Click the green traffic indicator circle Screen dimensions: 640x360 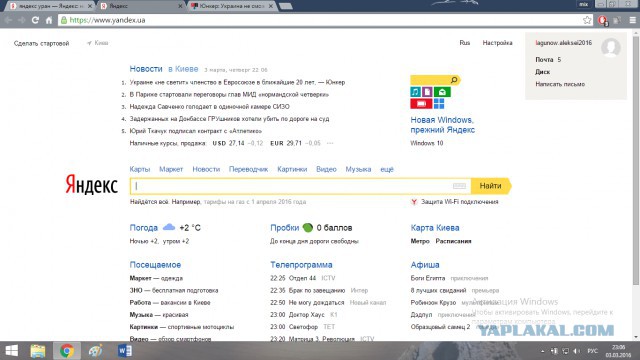pos(308,227)
